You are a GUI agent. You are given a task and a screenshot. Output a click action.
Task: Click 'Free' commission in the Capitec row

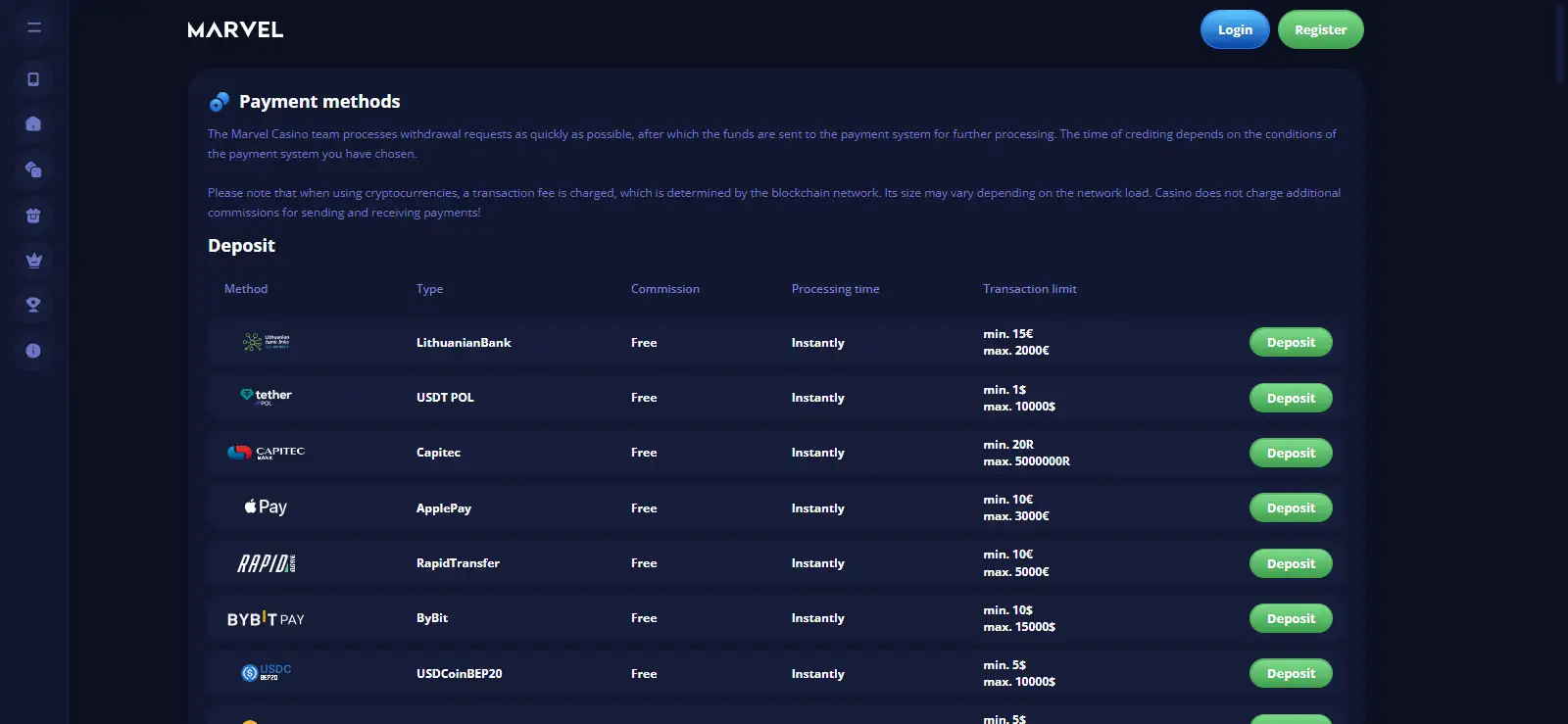(644, 453)
